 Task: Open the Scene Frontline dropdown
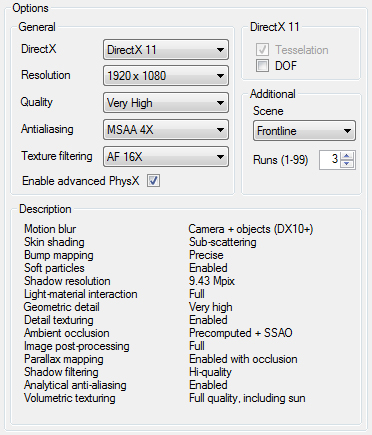(x=304, y=130)
